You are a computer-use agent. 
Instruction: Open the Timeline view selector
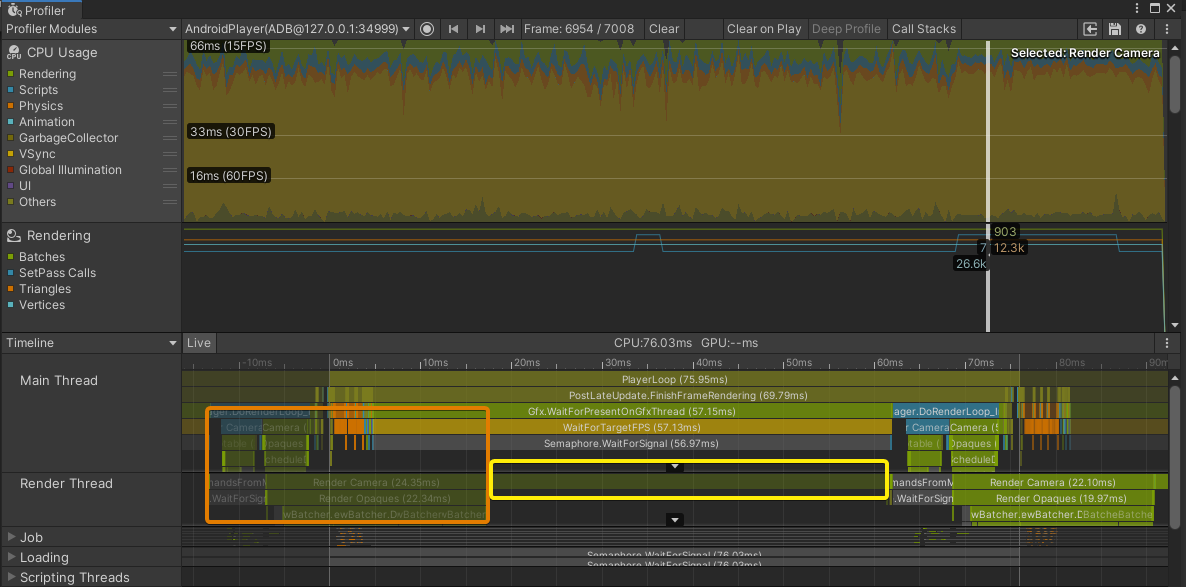[90, 343]
